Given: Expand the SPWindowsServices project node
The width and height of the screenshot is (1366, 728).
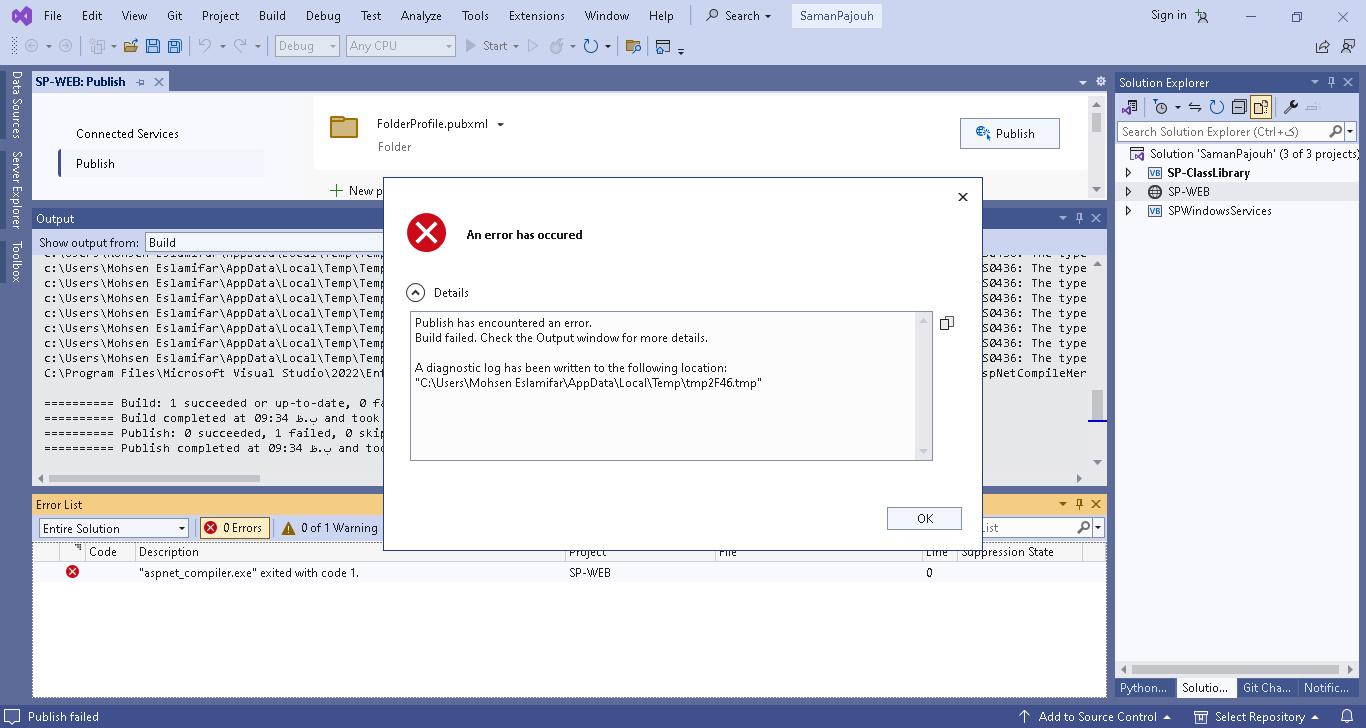Looking at the screenshot, I should pos(1129,211).
